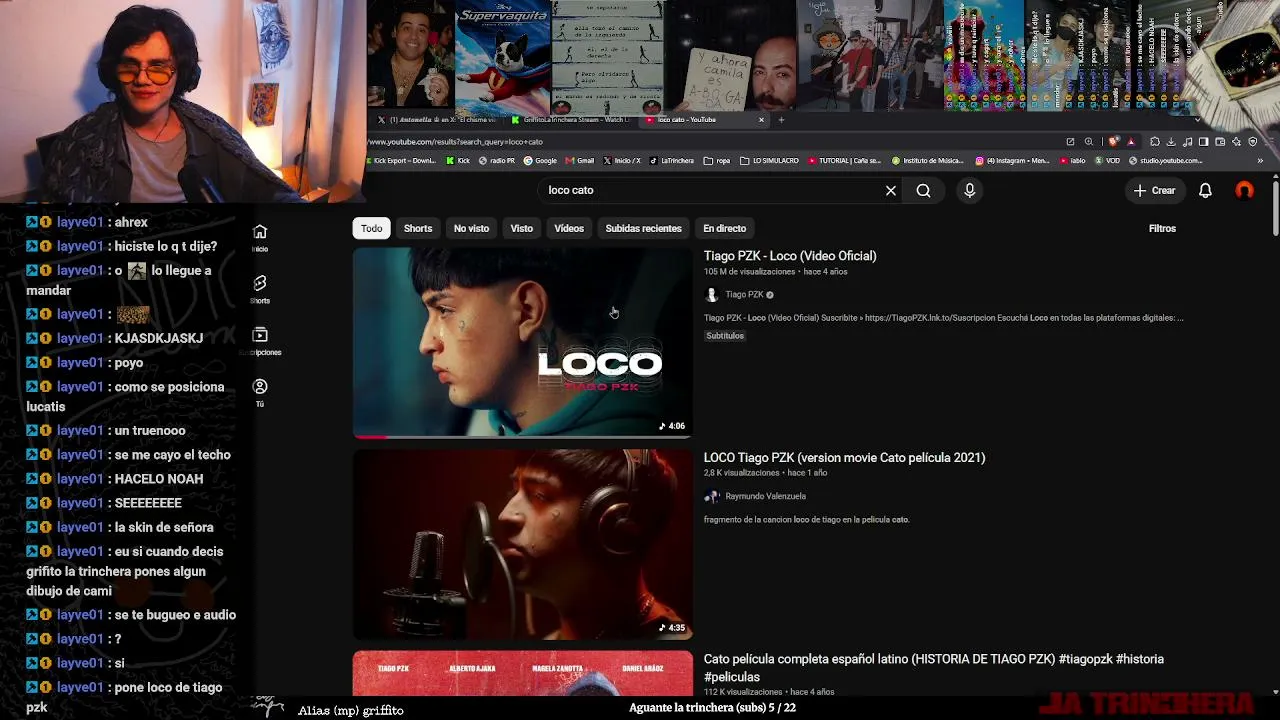Screen dimensions: 1280x720
Task: Open YouTube notifications bell
Action: coord(1205,190)
